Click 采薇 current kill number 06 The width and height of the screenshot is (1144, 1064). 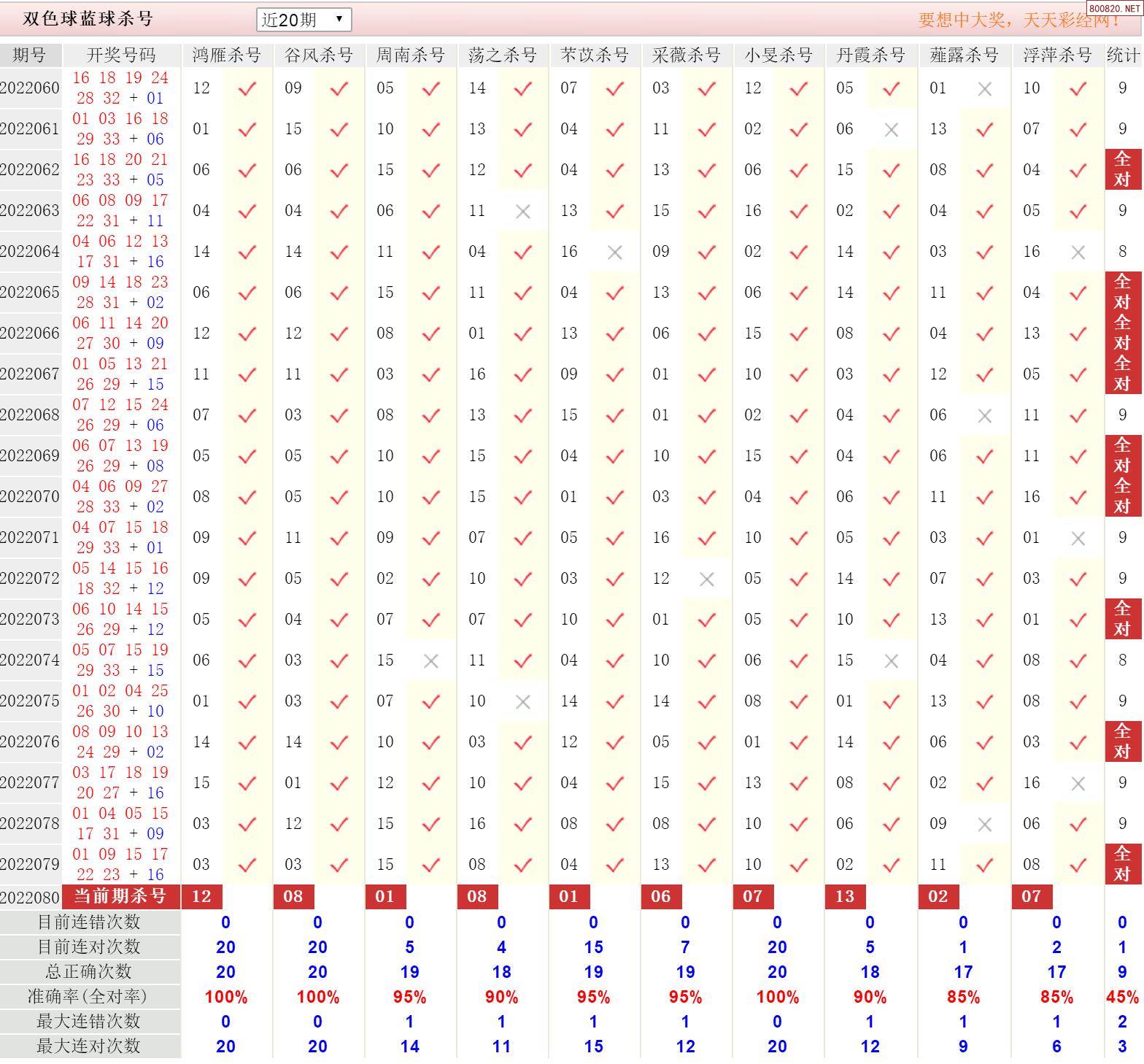click(662, 896)
